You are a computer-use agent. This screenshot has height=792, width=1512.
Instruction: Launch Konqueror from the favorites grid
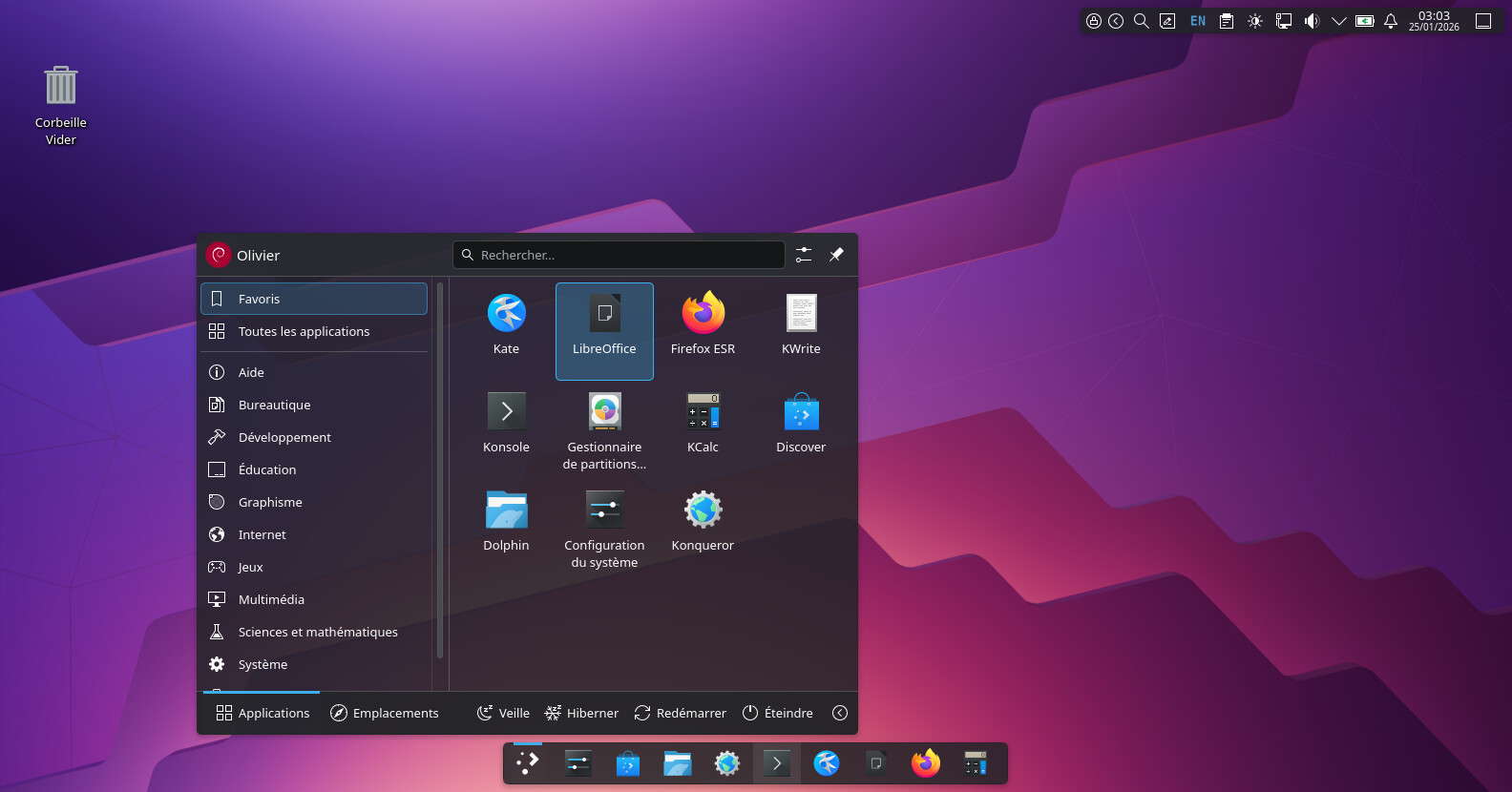(x=703, y=527)
